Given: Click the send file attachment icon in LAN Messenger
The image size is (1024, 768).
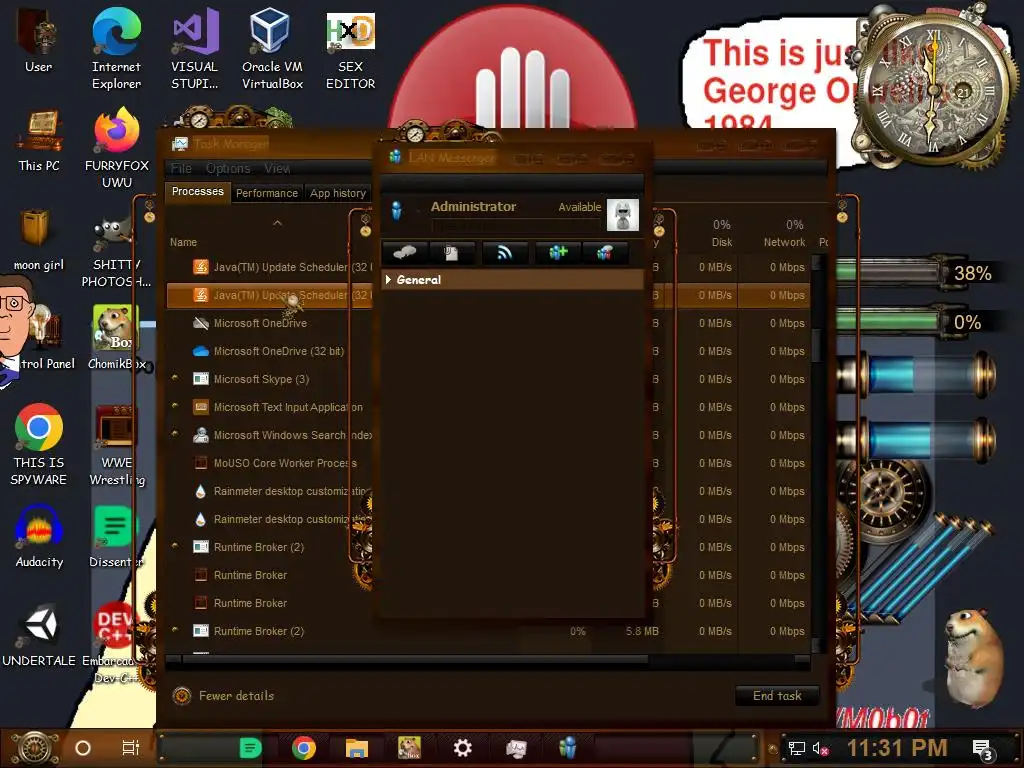Looking at the screenshot, I should tap(451, 252).
